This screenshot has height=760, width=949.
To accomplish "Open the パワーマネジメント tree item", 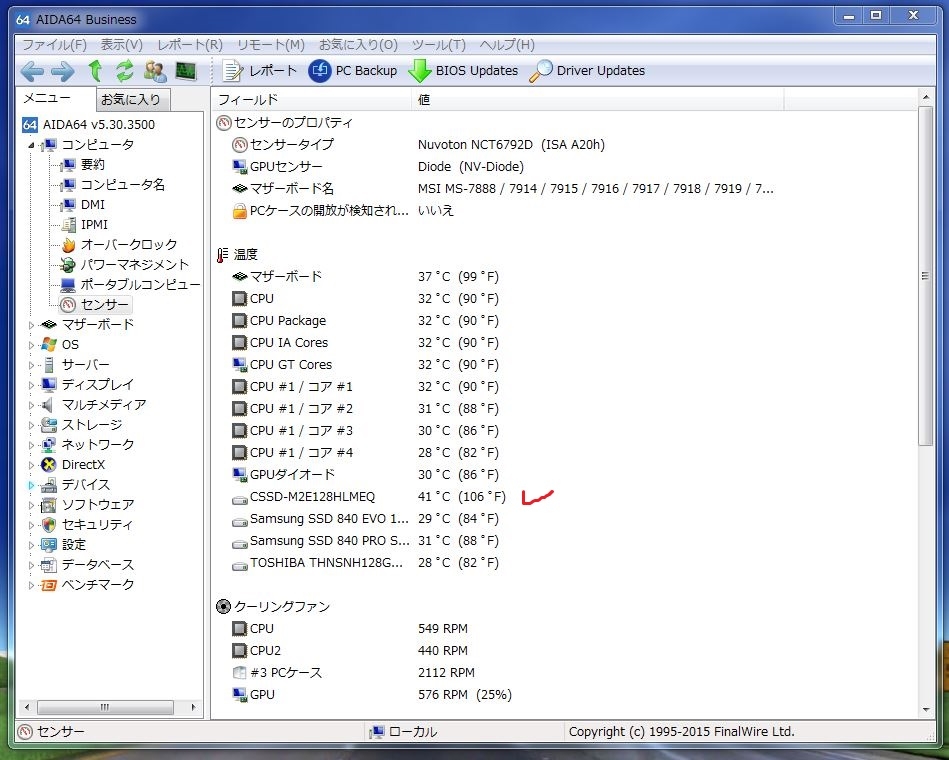I will (x=134, y=264).
